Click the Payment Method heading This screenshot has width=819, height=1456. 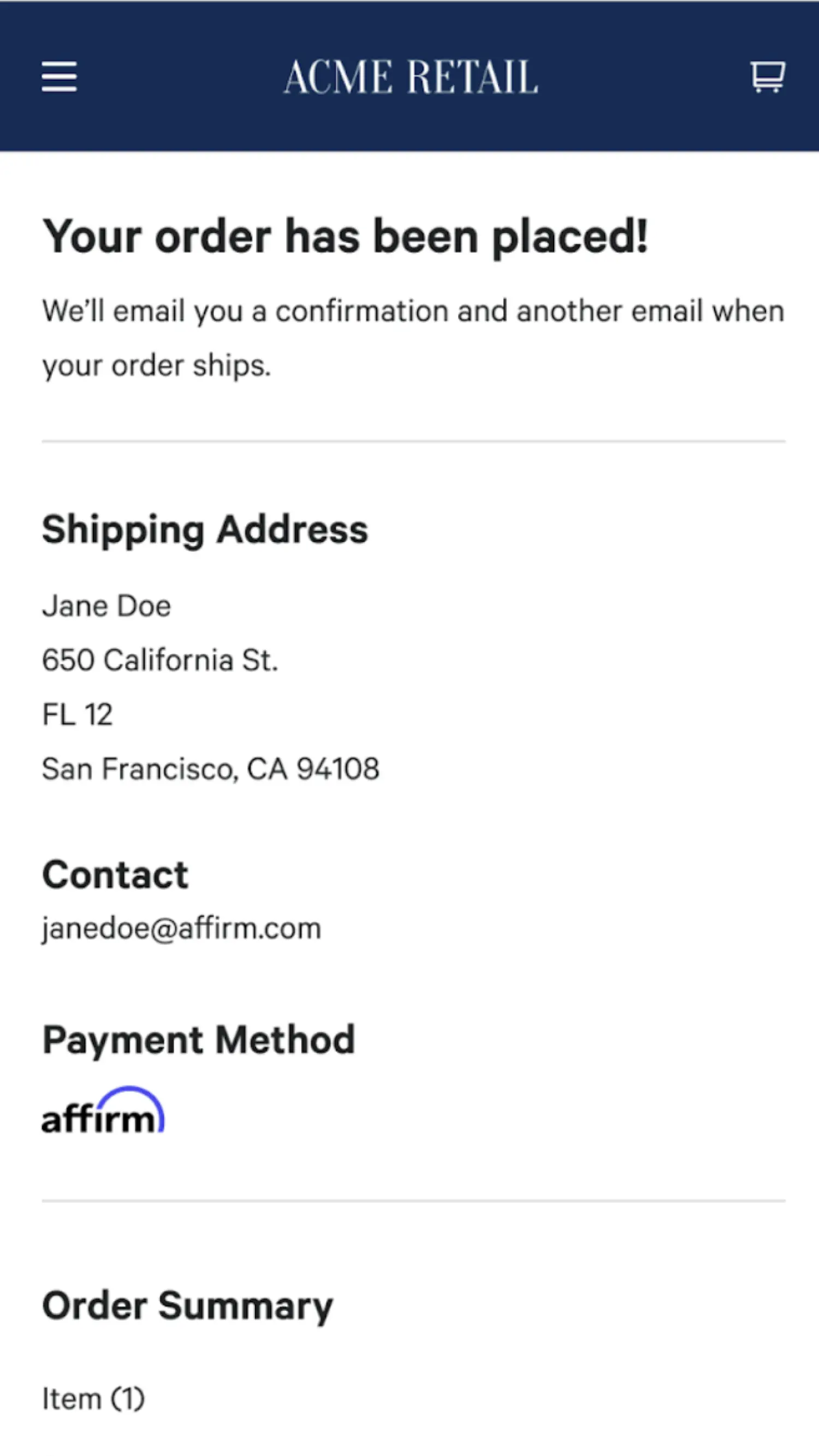[x=199, y=1040]
